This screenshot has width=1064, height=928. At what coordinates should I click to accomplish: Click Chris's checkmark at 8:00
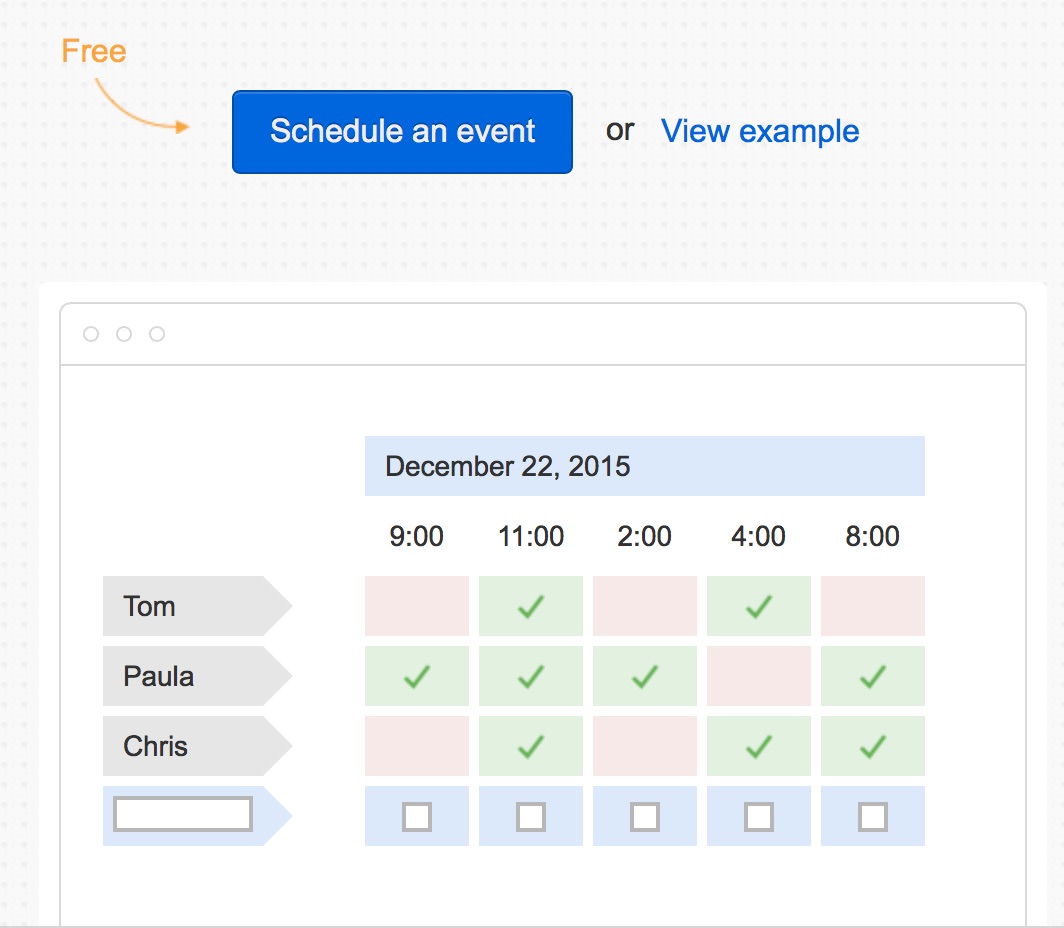(873, 746)
